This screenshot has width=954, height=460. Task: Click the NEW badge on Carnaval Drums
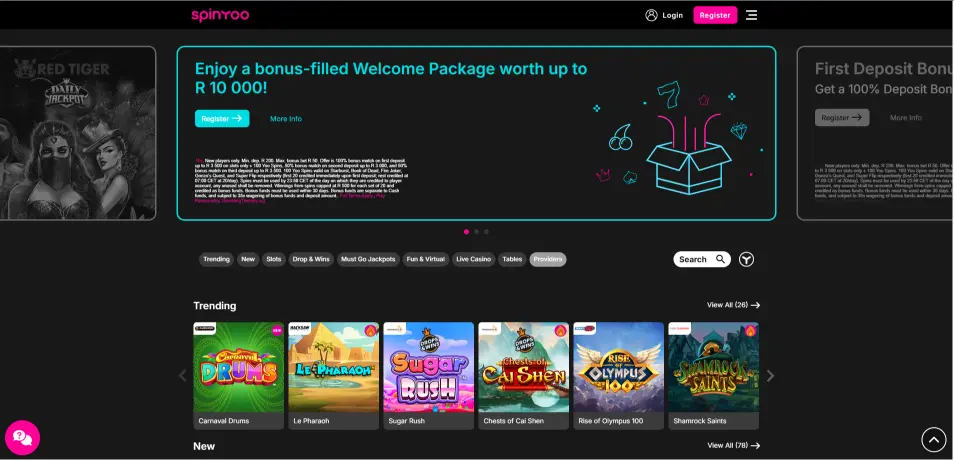[x=277, y=331]
